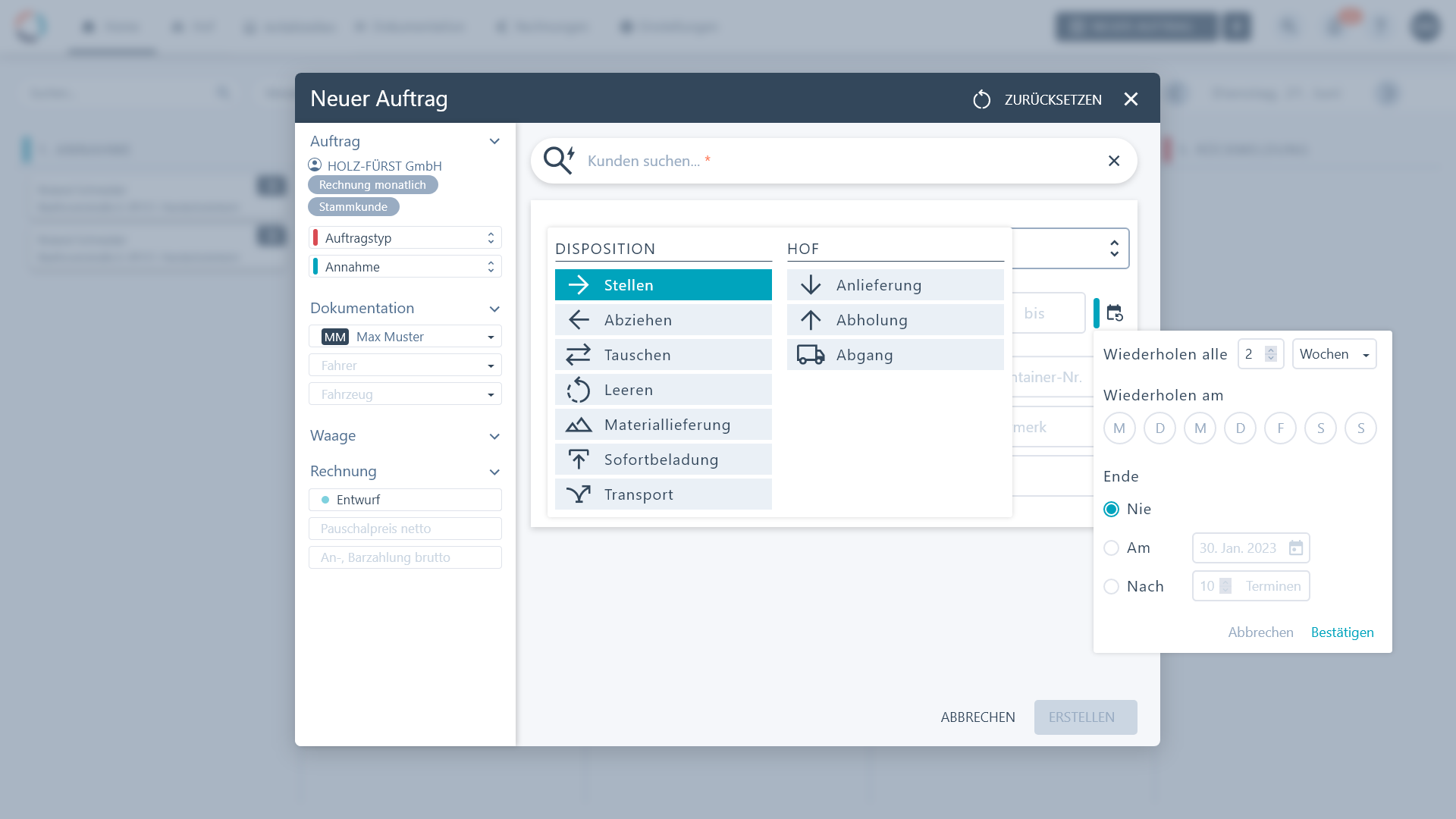Select the Am end date radio
The image size is (1456, 819).
(x=1111, y=548)
